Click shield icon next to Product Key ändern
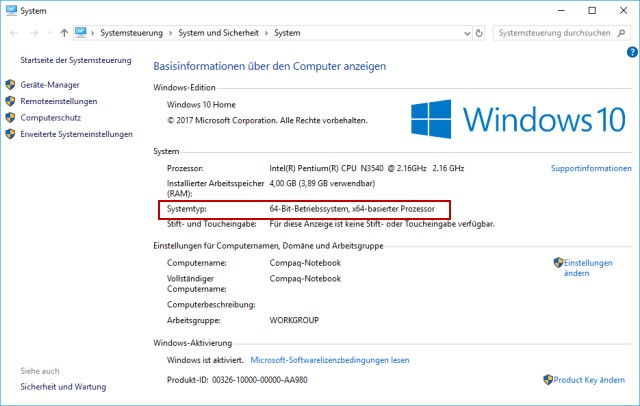Screen dimensions: 640x406 click(548, 380)
